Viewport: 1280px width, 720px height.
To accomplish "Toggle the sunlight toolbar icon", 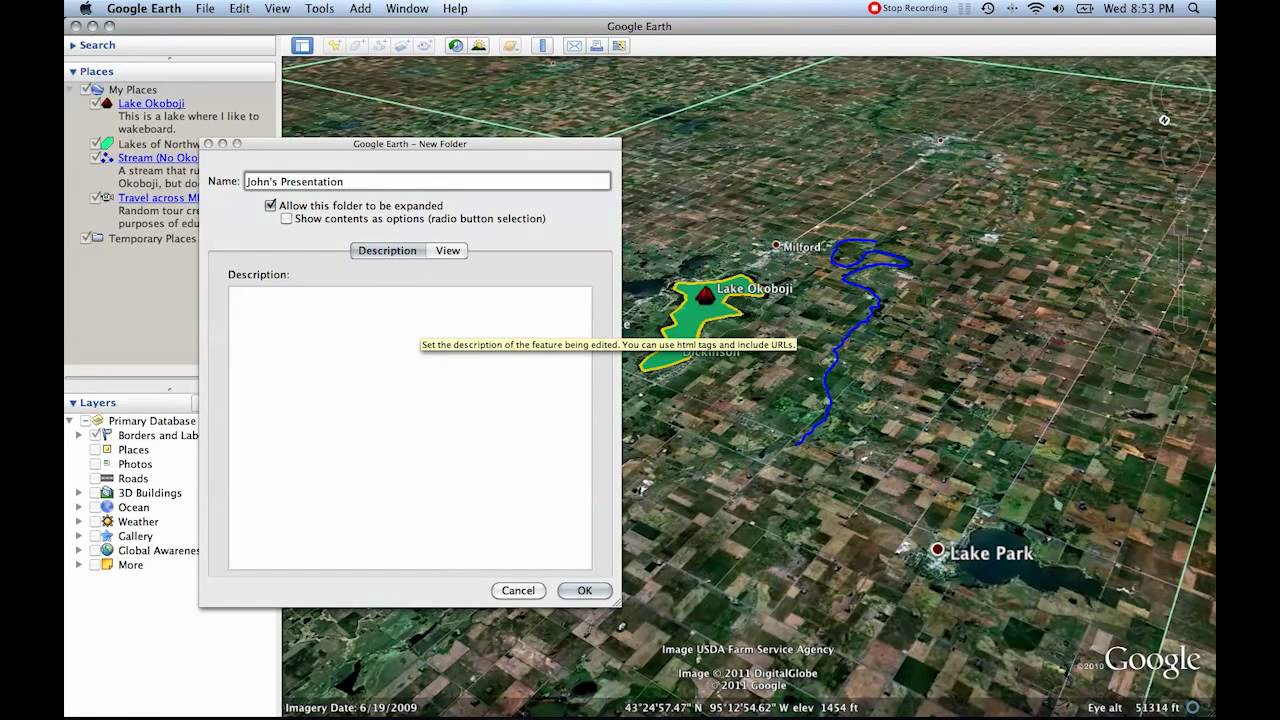I will (478, 45).
